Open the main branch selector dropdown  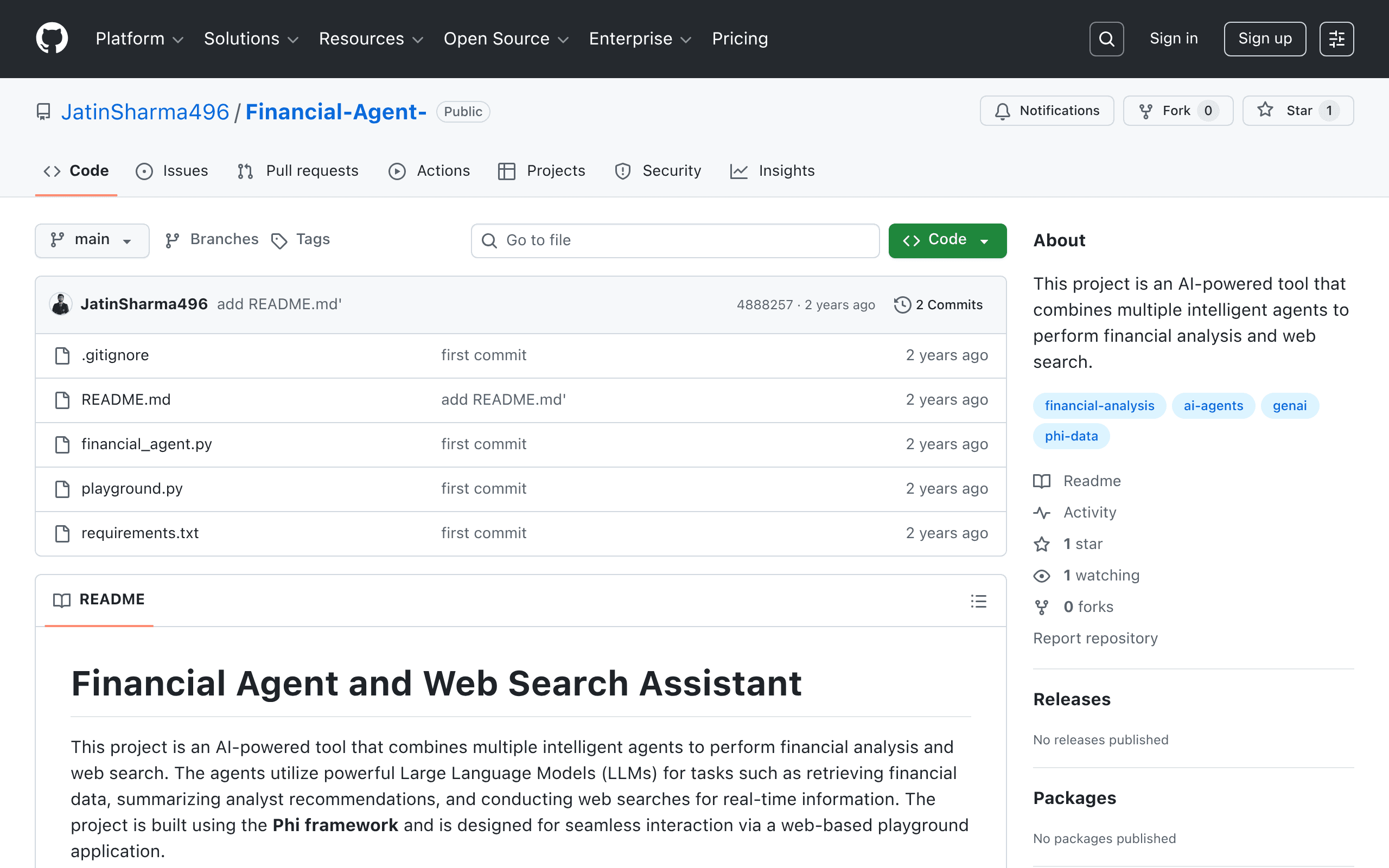click(x=92, y=240)
